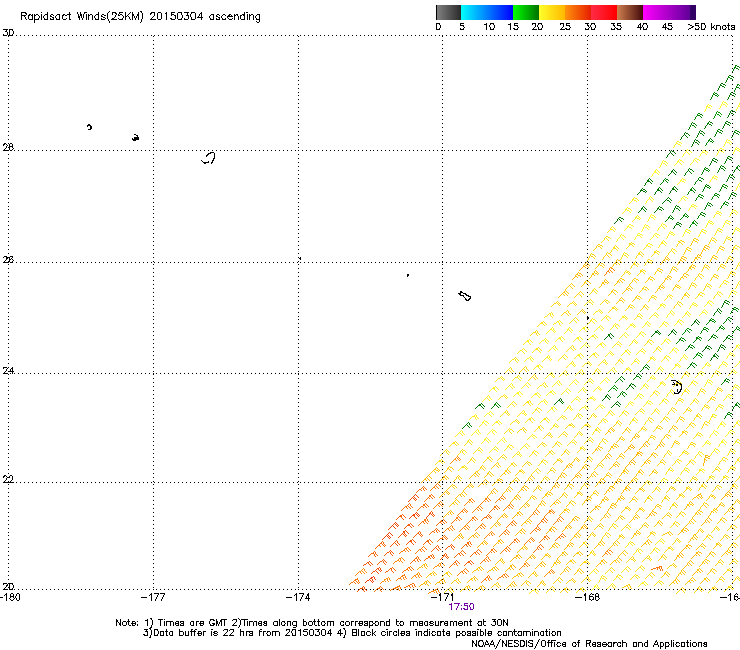Image resolution: width=740 pixels, height=650 pixels.
Task: Click the '10' color scale label
Action: click(489, 27)
